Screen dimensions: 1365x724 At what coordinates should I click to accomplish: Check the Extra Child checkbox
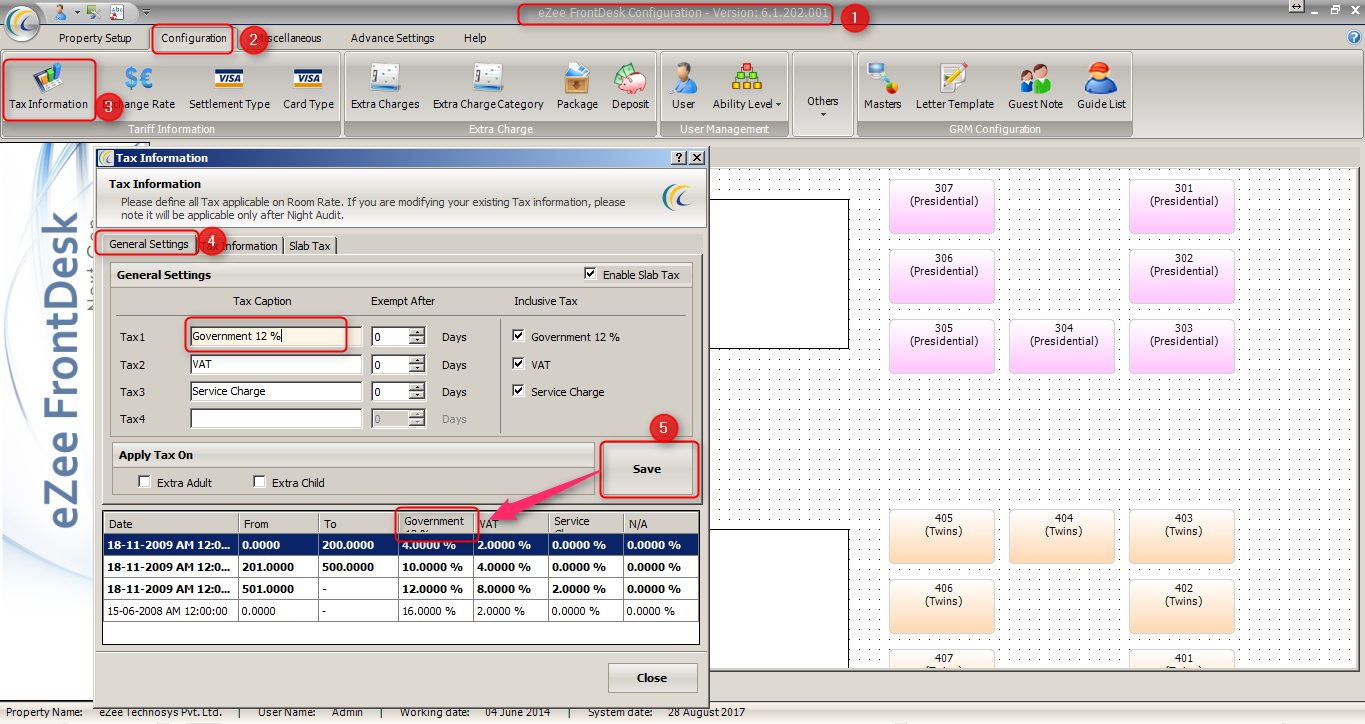click(x=260, y=482)
